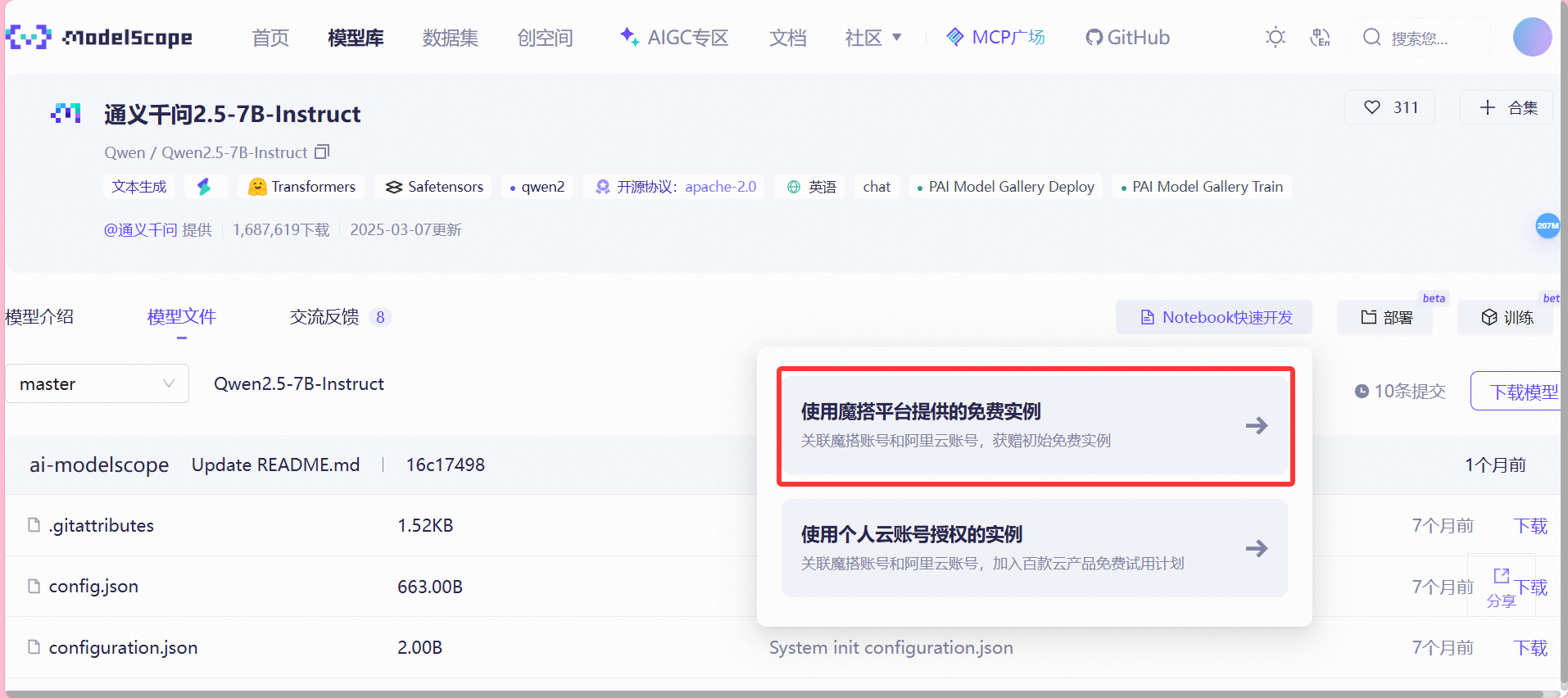Open the user avatar menu
The image size is (1568, 698).
[1532, 37]
